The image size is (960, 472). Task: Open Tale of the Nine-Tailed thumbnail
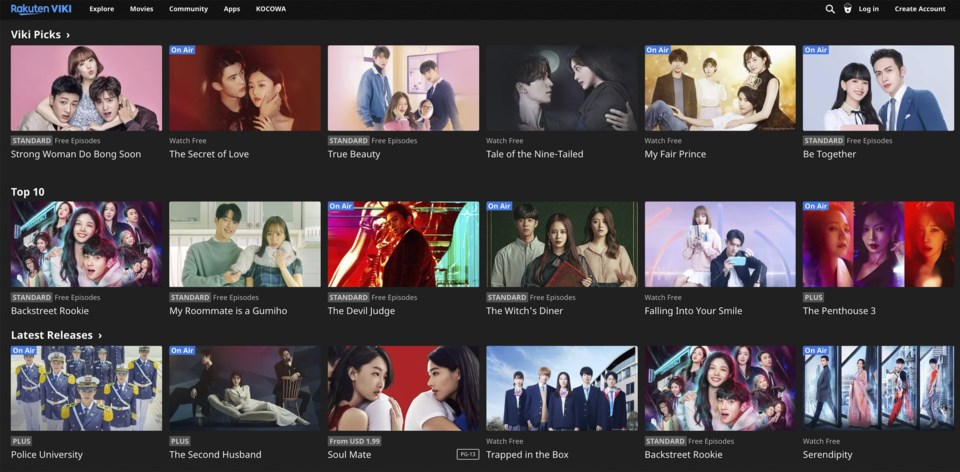coord(561,88)
